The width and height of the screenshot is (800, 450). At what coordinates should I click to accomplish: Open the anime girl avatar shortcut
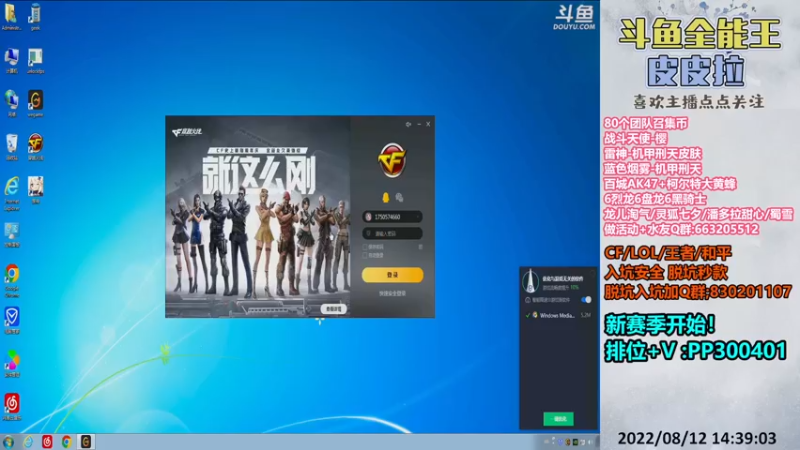tap(35, 190)
